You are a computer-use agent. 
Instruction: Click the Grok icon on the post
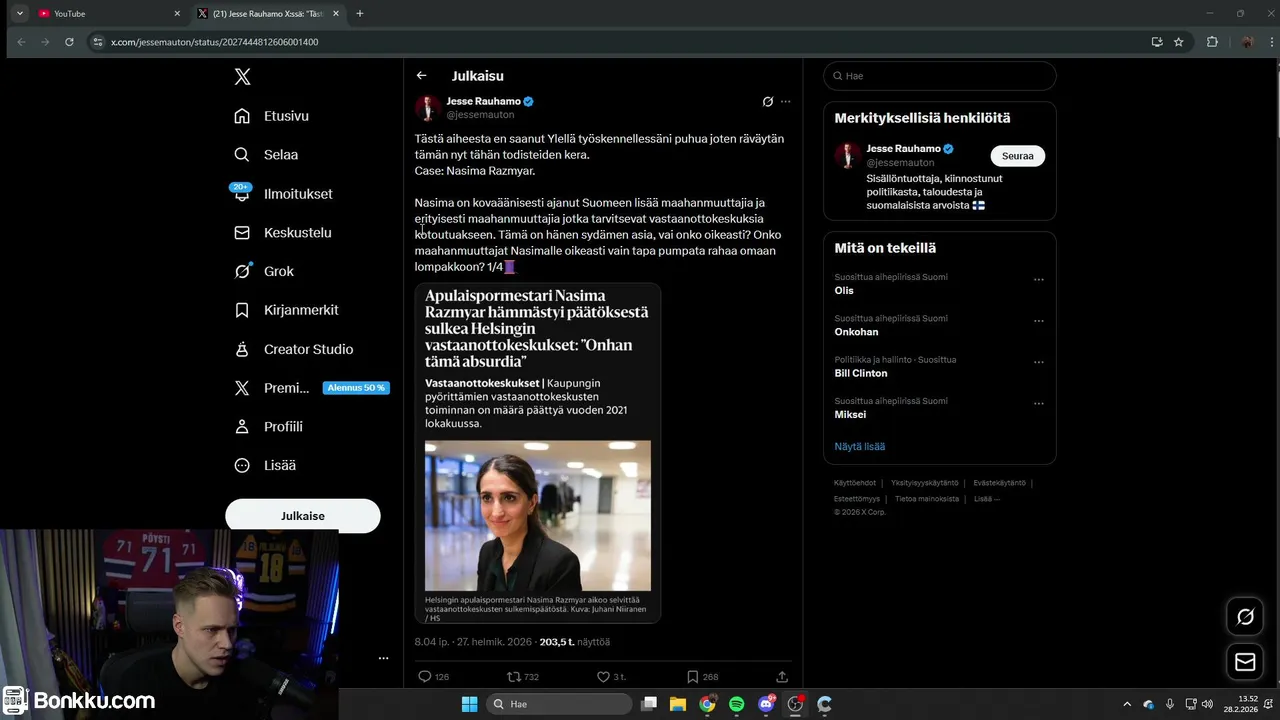(768, 102)
